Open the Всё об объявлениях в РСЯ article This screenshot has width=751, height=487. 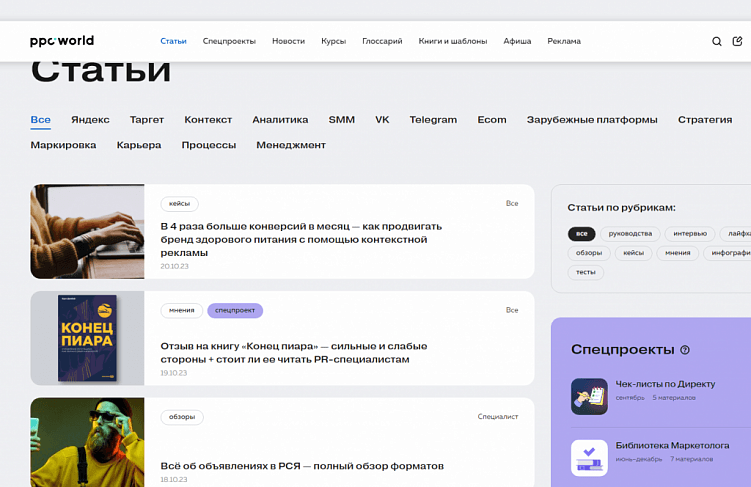coord(302,466)
